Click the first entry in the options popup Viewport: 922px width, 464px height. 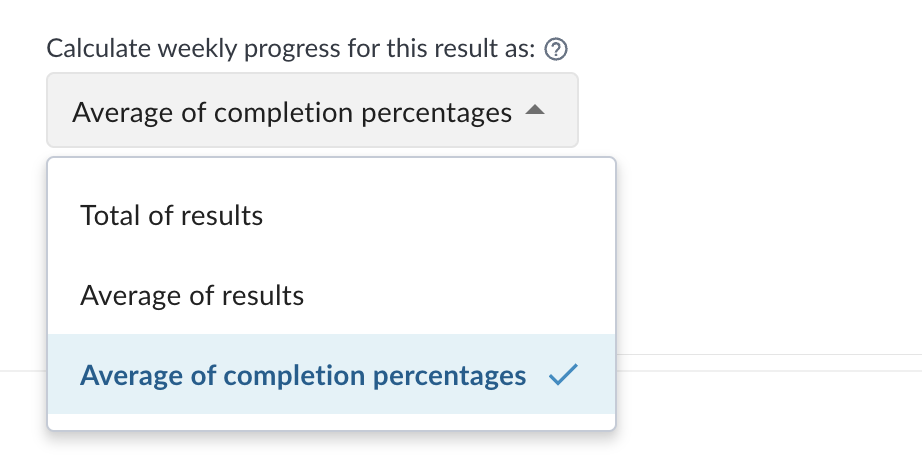pyautogui.click(x=332, y=215)
